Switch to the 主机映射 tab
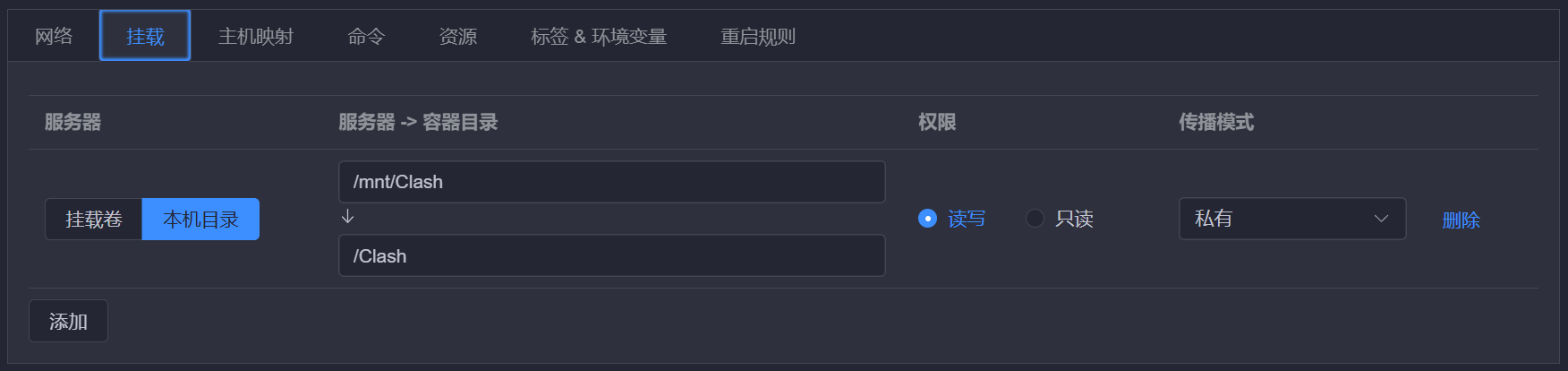 [256, 36]
